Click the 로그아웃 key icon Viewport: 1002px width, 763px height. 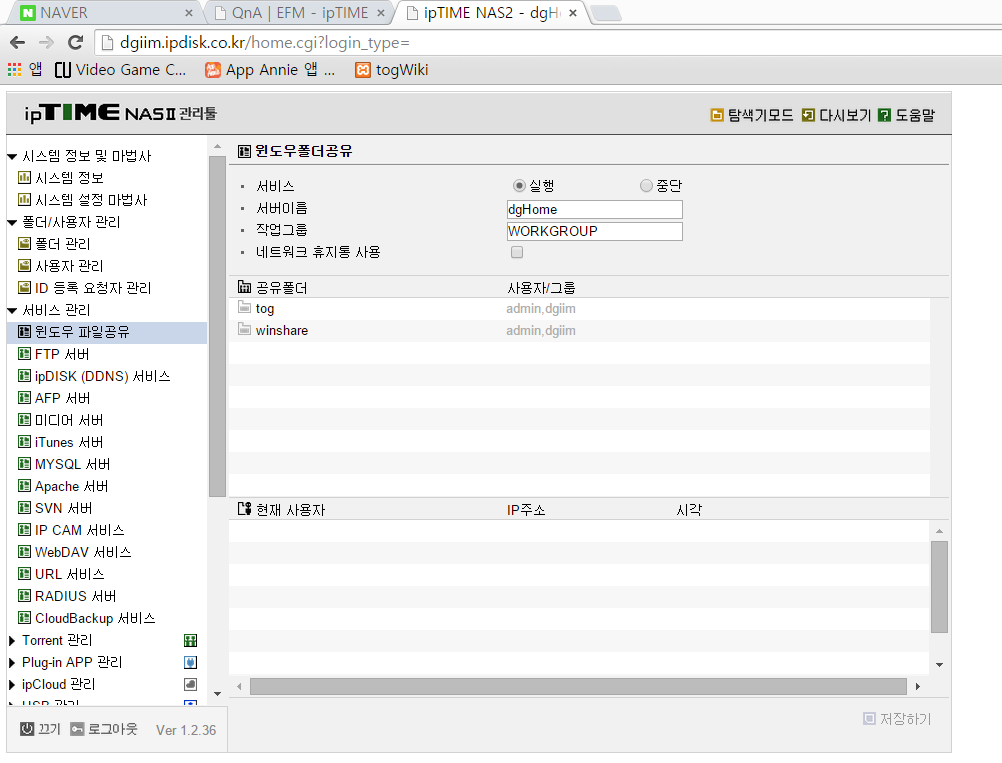(77, 729)
